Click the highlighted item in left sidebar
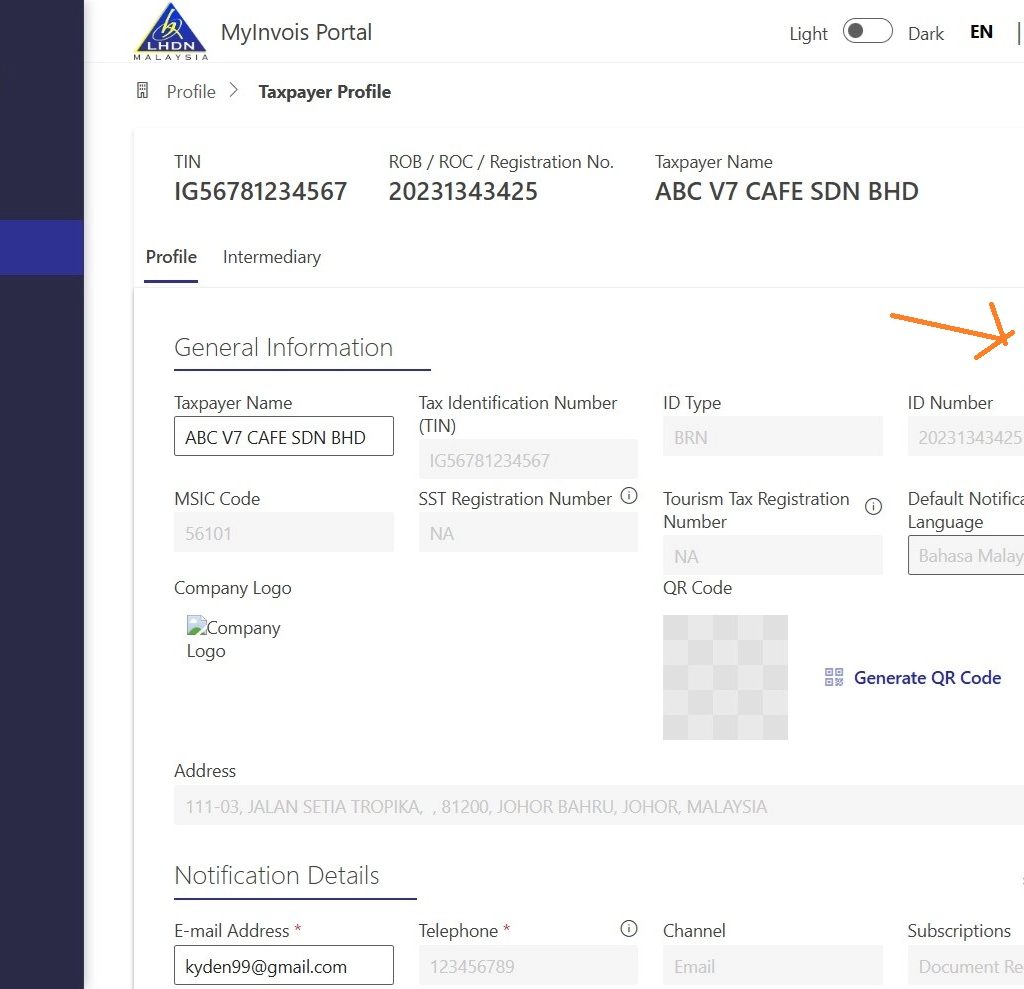The width and height of the screenshot is (1024, 989). (x=41, y=247)
